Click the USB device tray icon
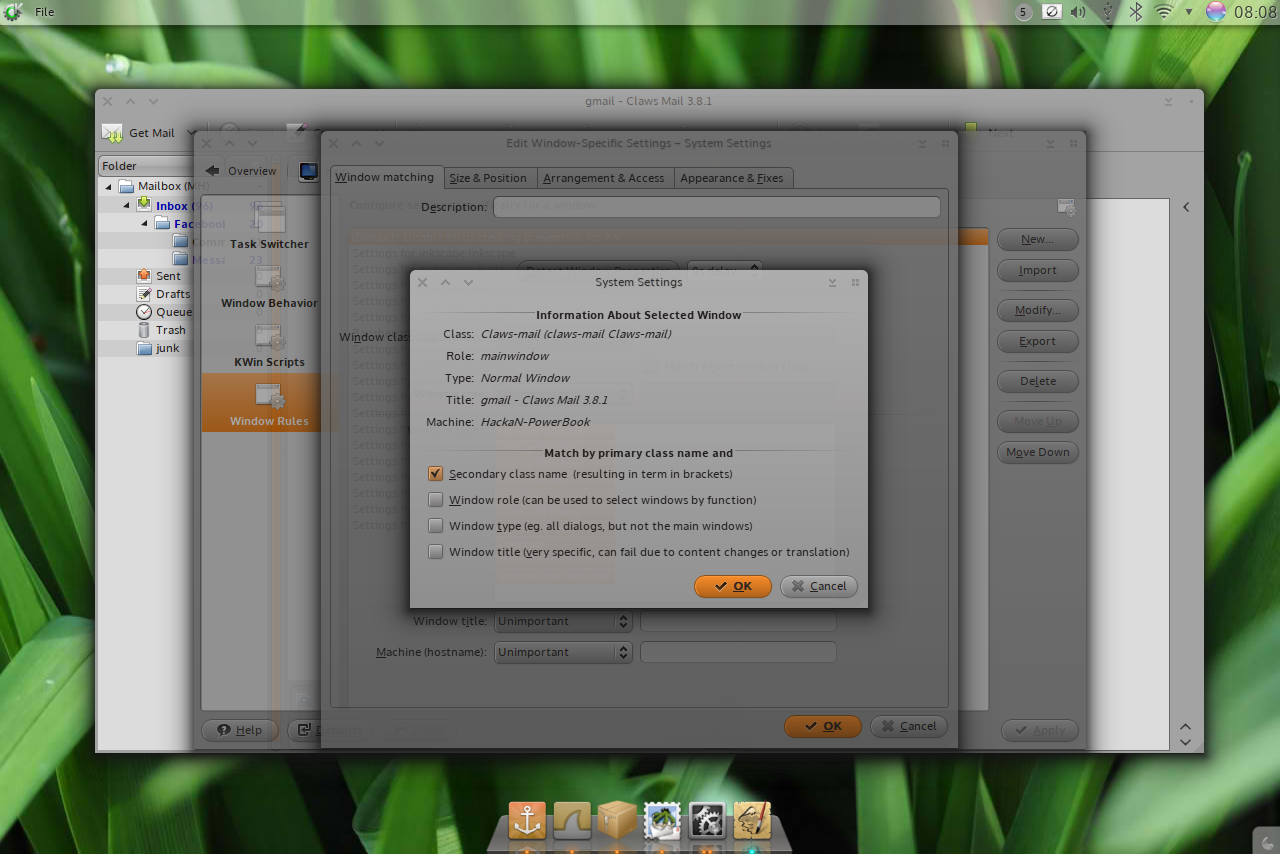Image resolution: width=1280 pixels, height=854 pixels. (1107, 12)
